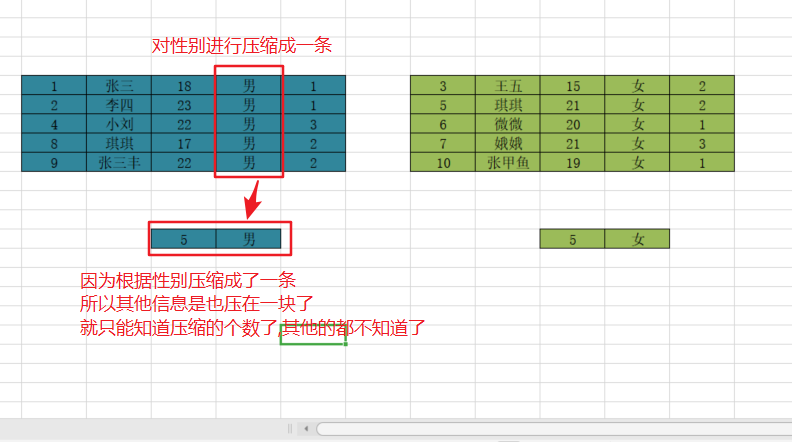Select the cell containing 李四
Image resolution: width=792 pixels, height=442 pixels.
pyautogui.click(x=119, y=105)
